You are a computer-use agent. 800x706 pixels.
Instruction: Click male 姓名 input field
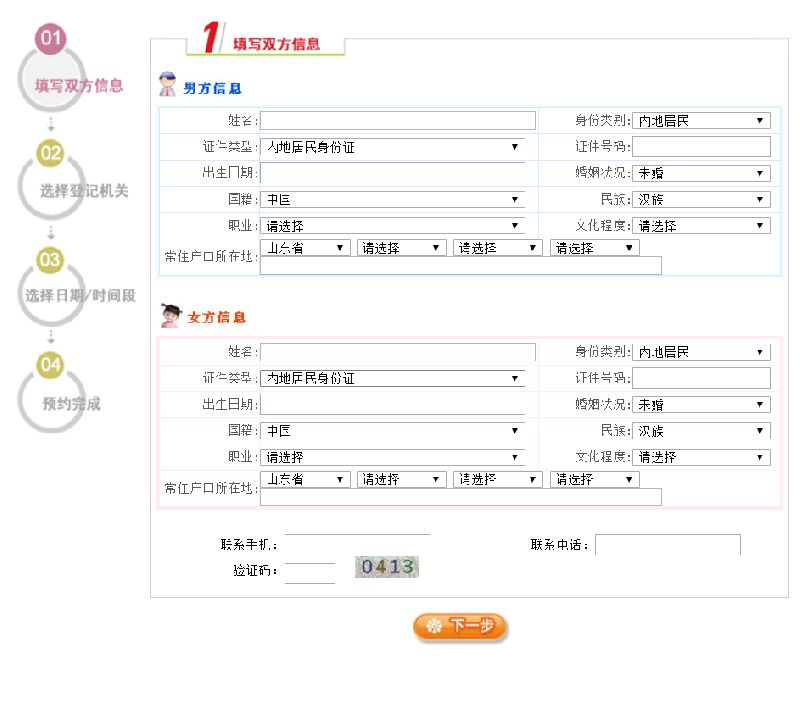pyautogui.click(x=398, y=121)
